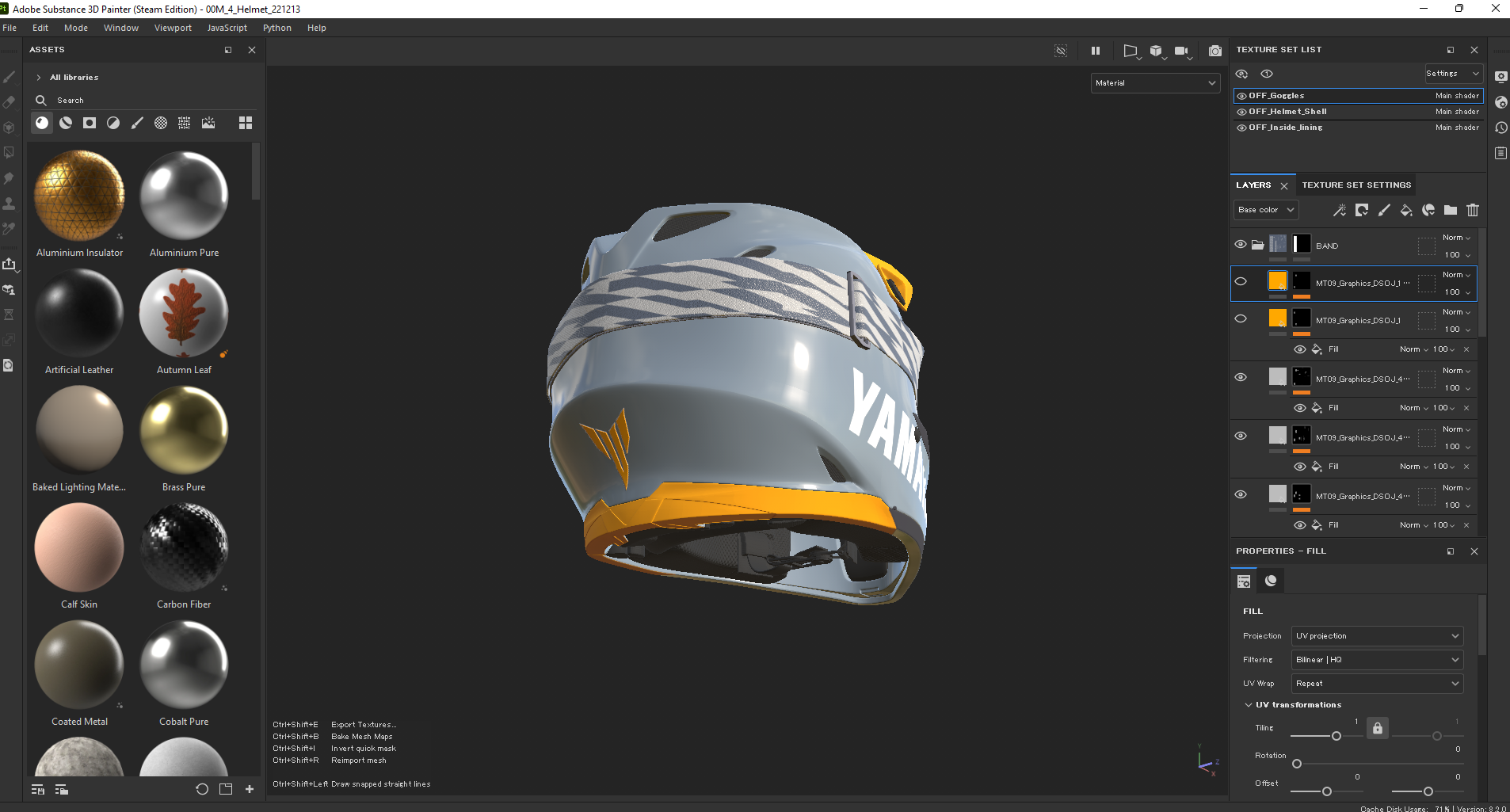This screenshot has height=812, width=1510.
Task: Delete selected layer with trash icon
Action: click(1473, 210)
